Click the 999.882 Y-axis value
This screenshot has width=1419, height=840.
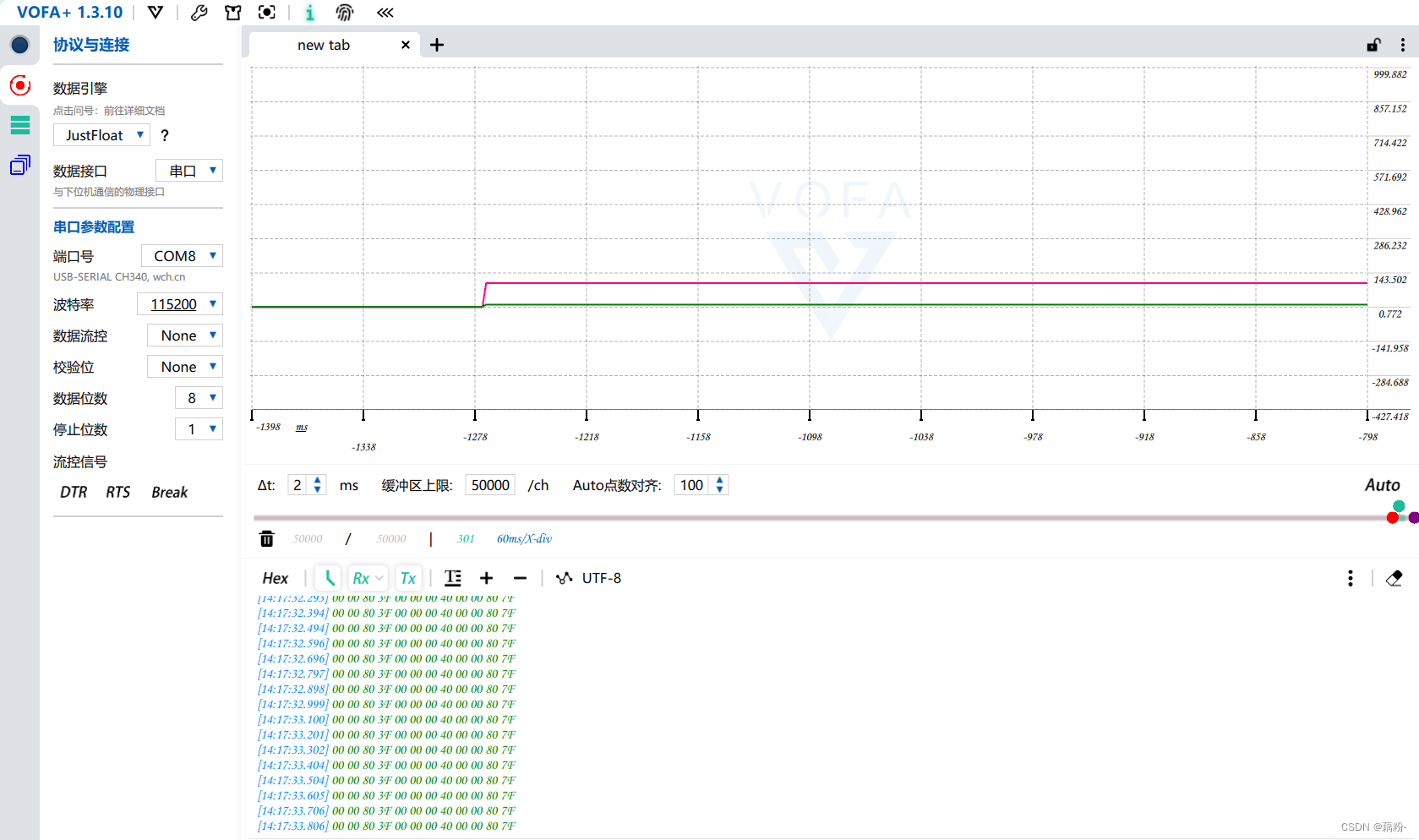click(1390, 74)
